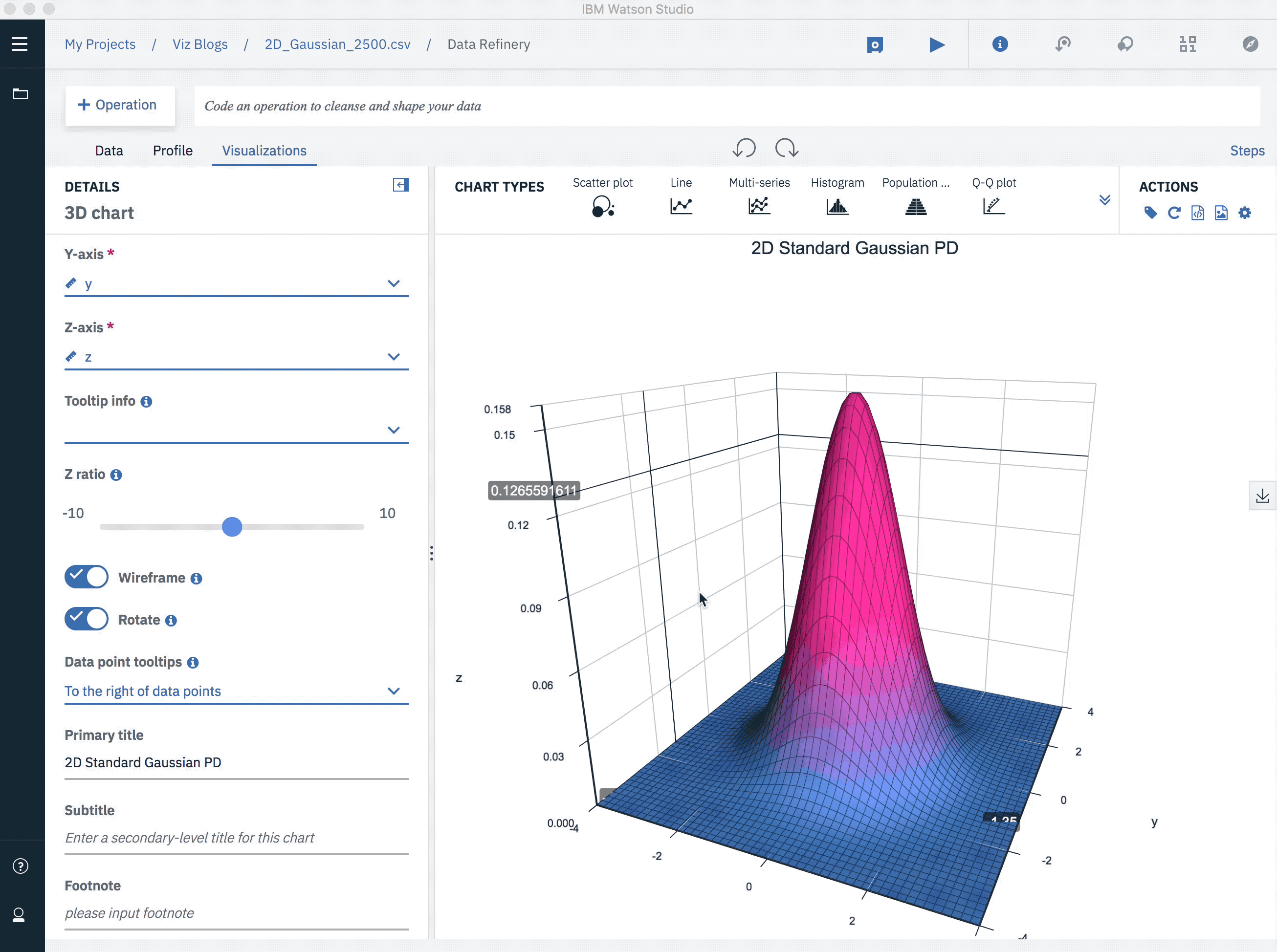The height and width of the screenshot is (952, 1277).
Task: Open the Y-axis column dropdown
Action: pyautogui.click(x=236, y=283)
